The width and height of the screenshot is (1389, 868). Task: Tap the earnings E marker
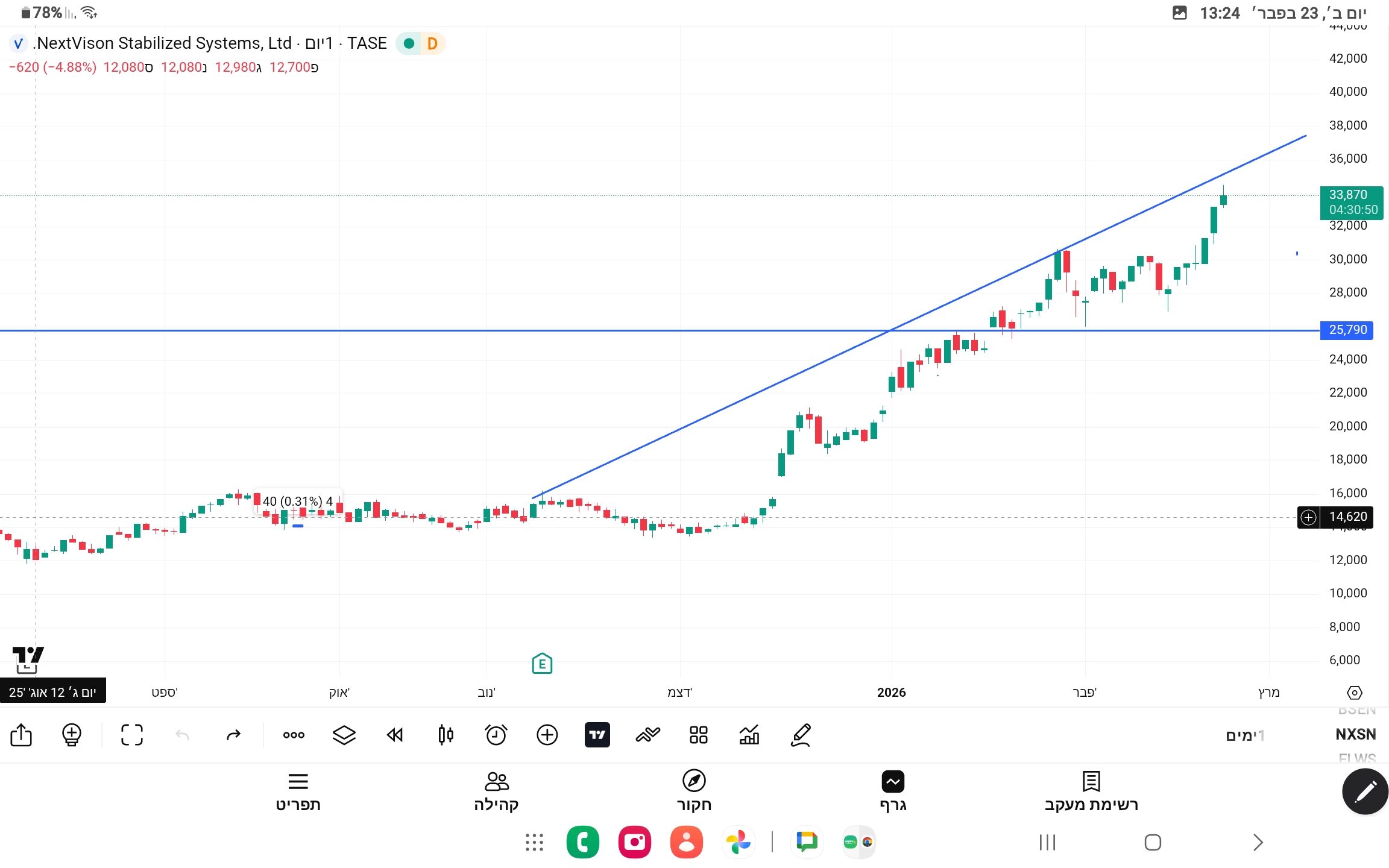coord(542,664)
